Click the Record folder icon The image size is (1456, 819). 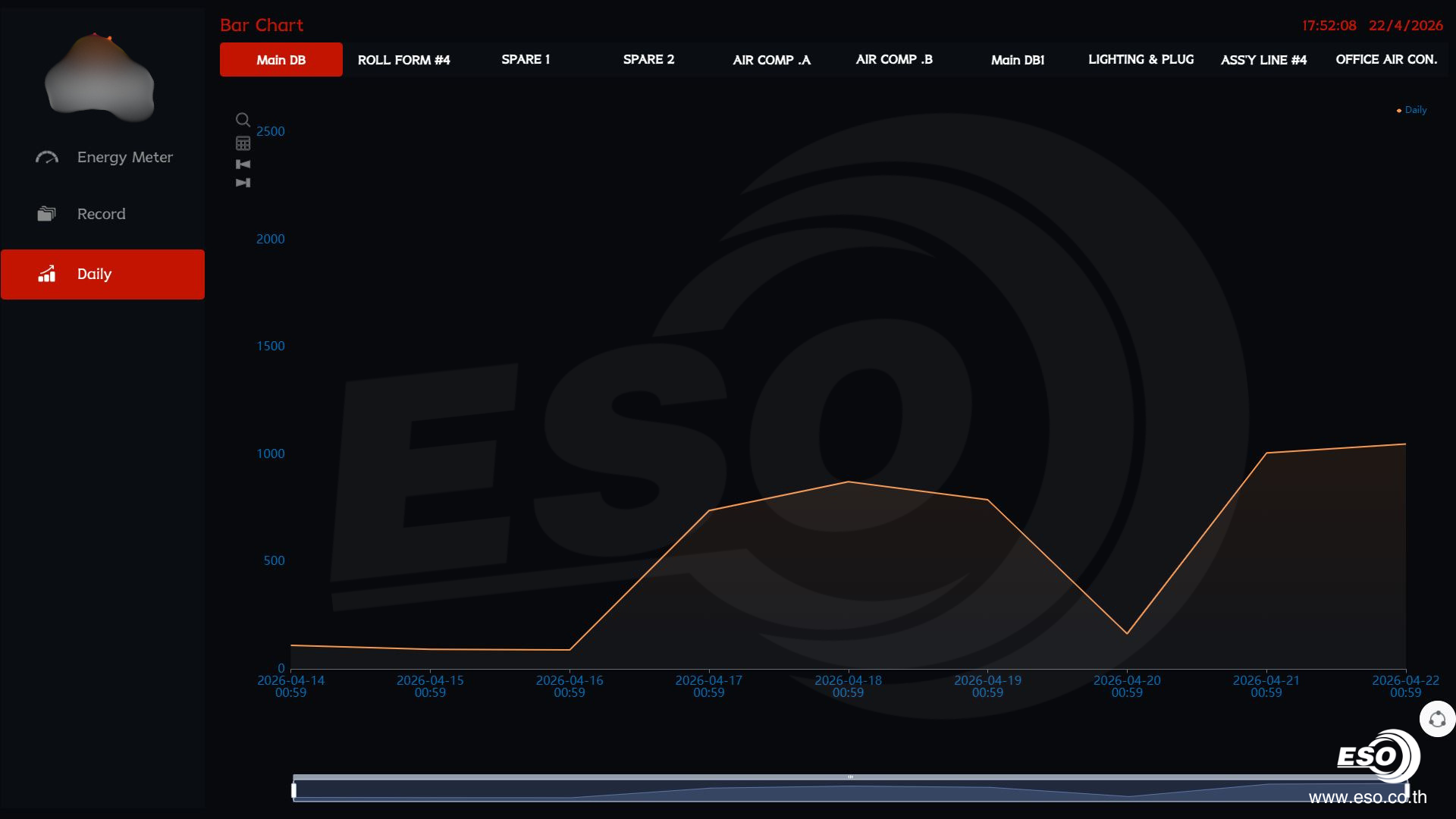(x=47, y=214)
